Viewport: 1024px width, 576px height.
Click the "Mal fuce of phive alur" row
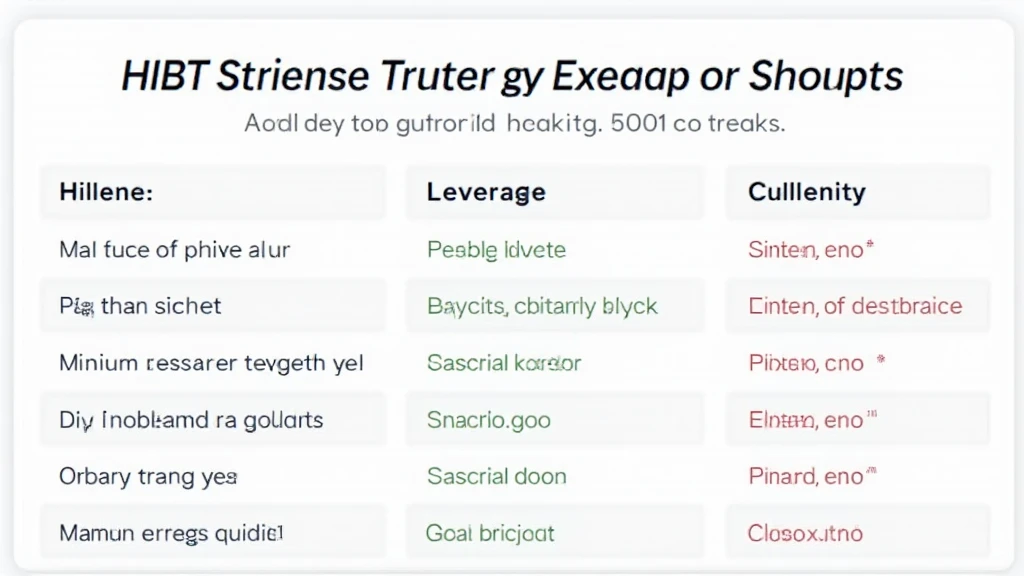(x=175, y=250)
